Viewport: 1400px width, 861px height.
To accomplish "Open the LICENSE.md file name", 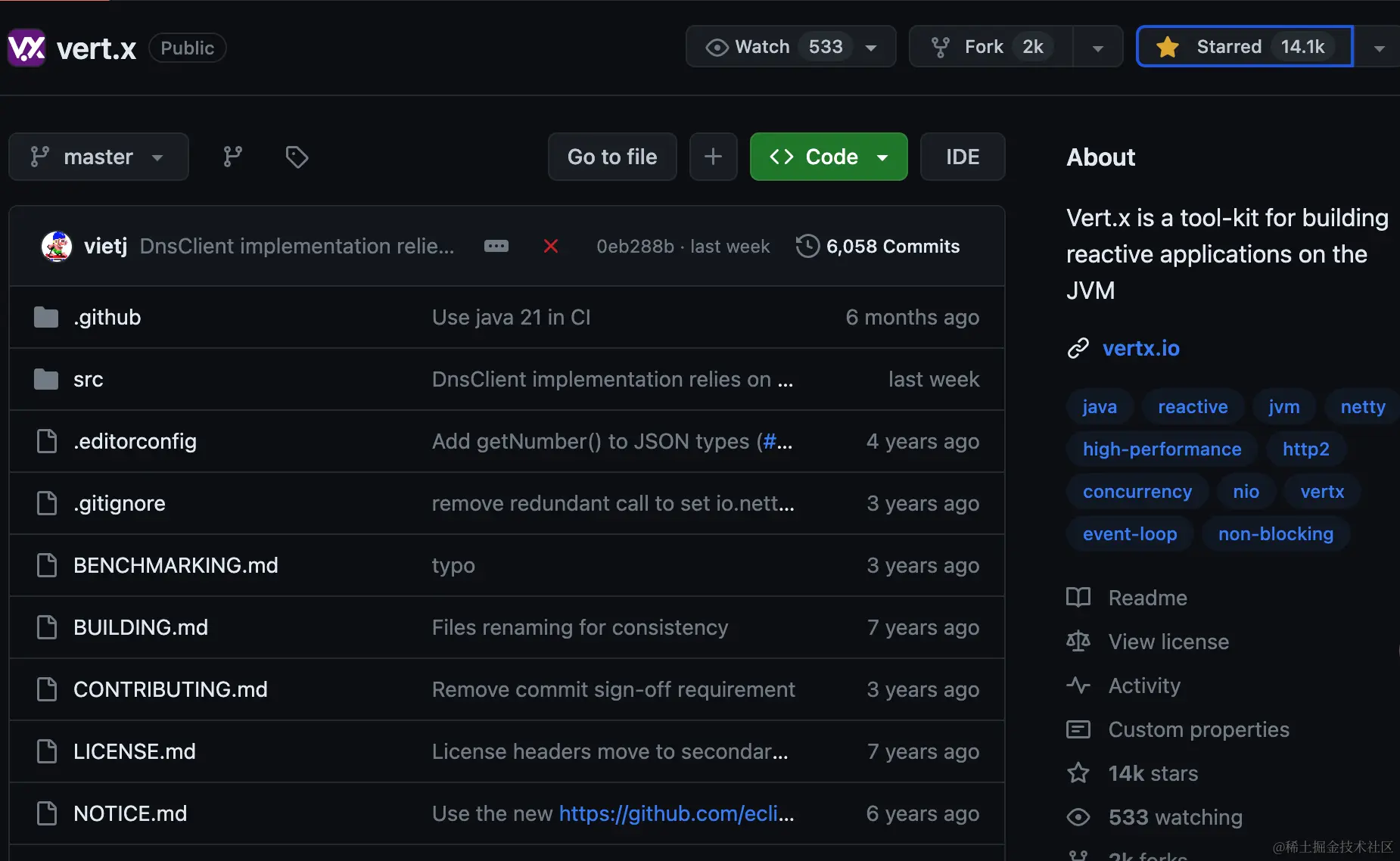I will coord(135,751).
